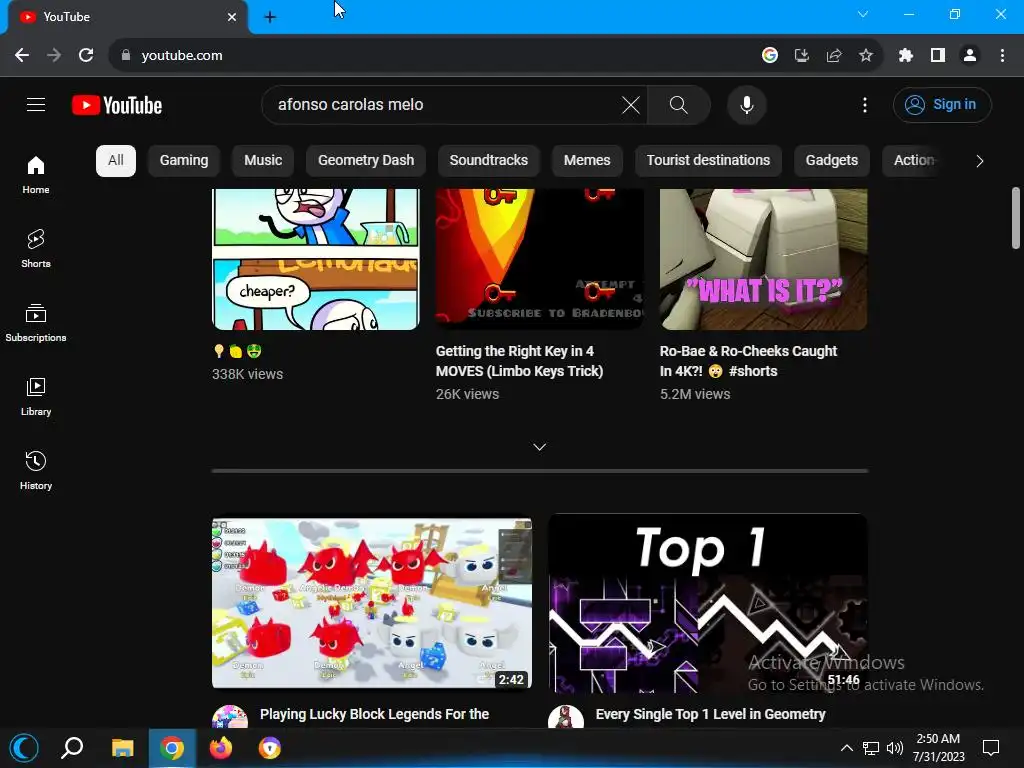Select the Gaming filter chip
This screenshot has width=1024, height=768.
[x=184, y=161]
